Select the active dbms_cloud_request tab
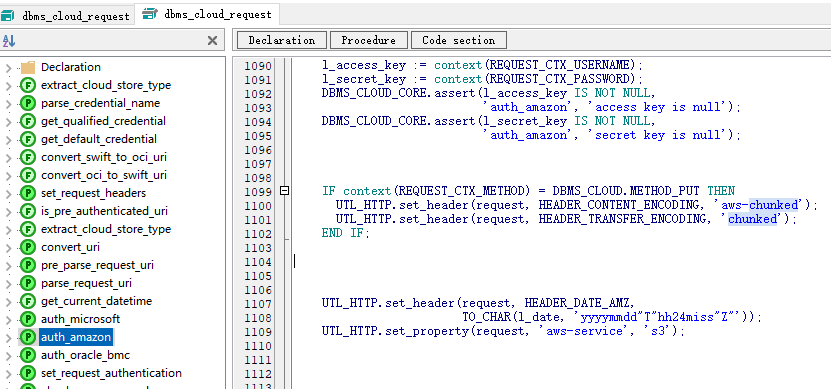Screen dimensions: 831x389 point(207,14)
